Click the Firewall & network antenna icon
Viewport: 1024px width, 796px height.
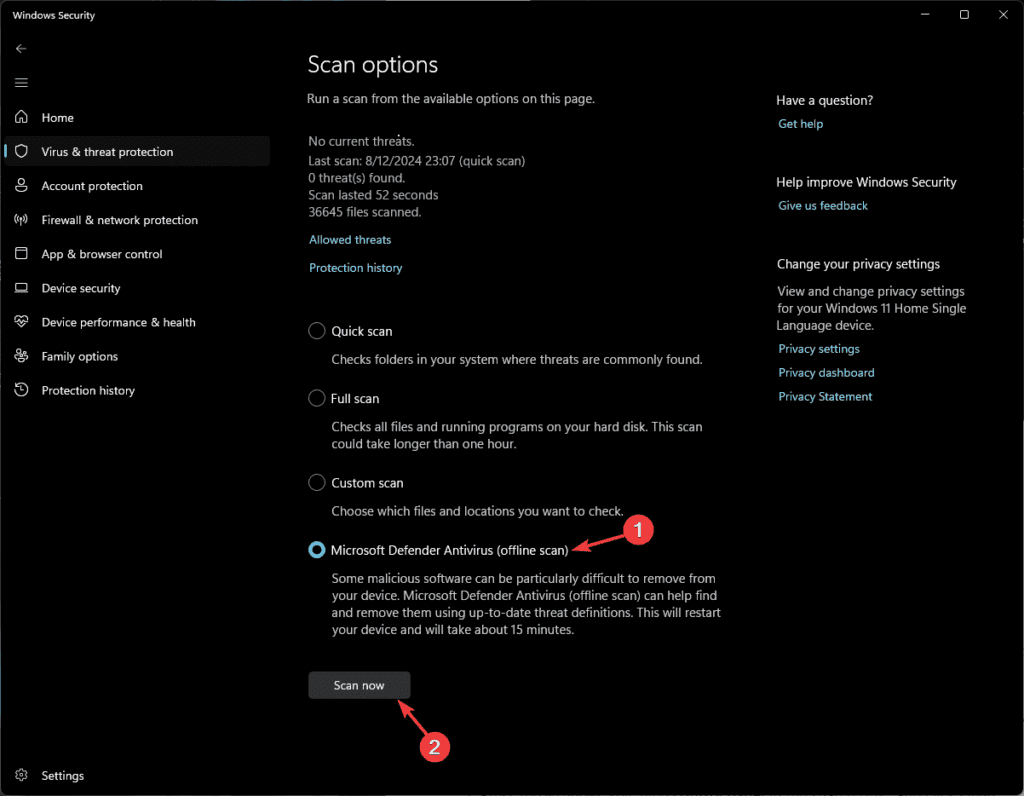point(21,219)
